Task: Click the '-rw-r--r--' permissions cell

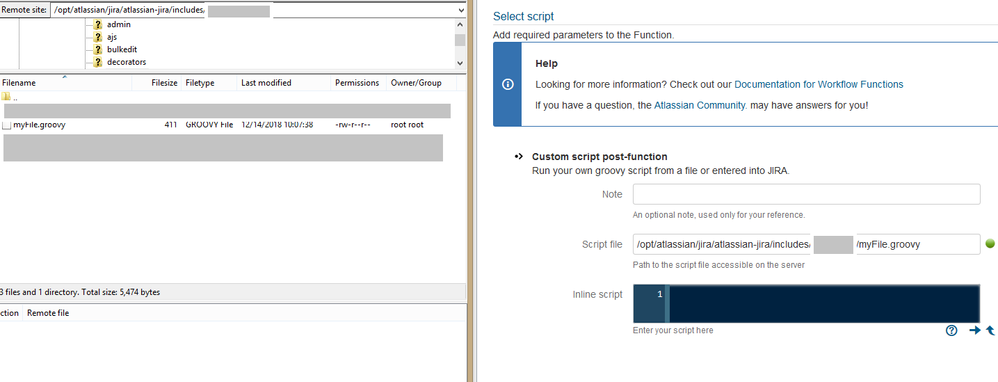Action: point(353,125)
